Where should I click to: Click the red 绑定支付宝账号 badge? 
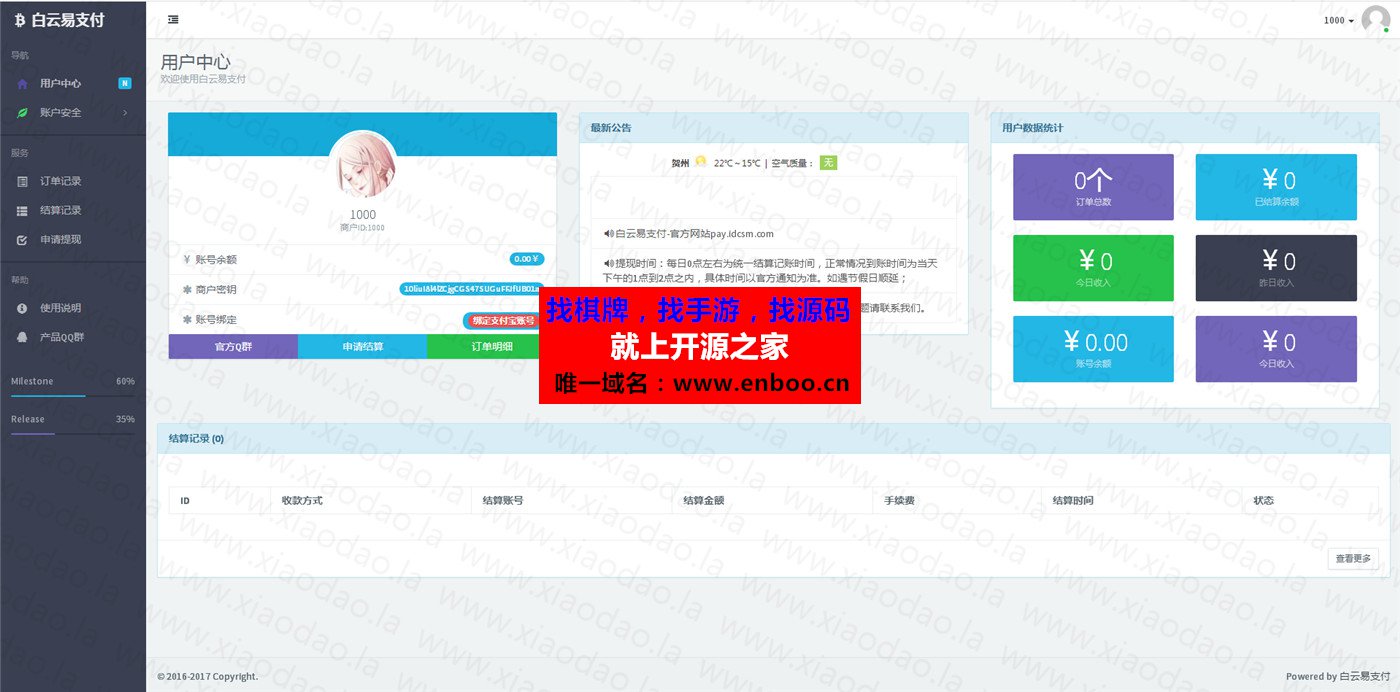(502, 320)
